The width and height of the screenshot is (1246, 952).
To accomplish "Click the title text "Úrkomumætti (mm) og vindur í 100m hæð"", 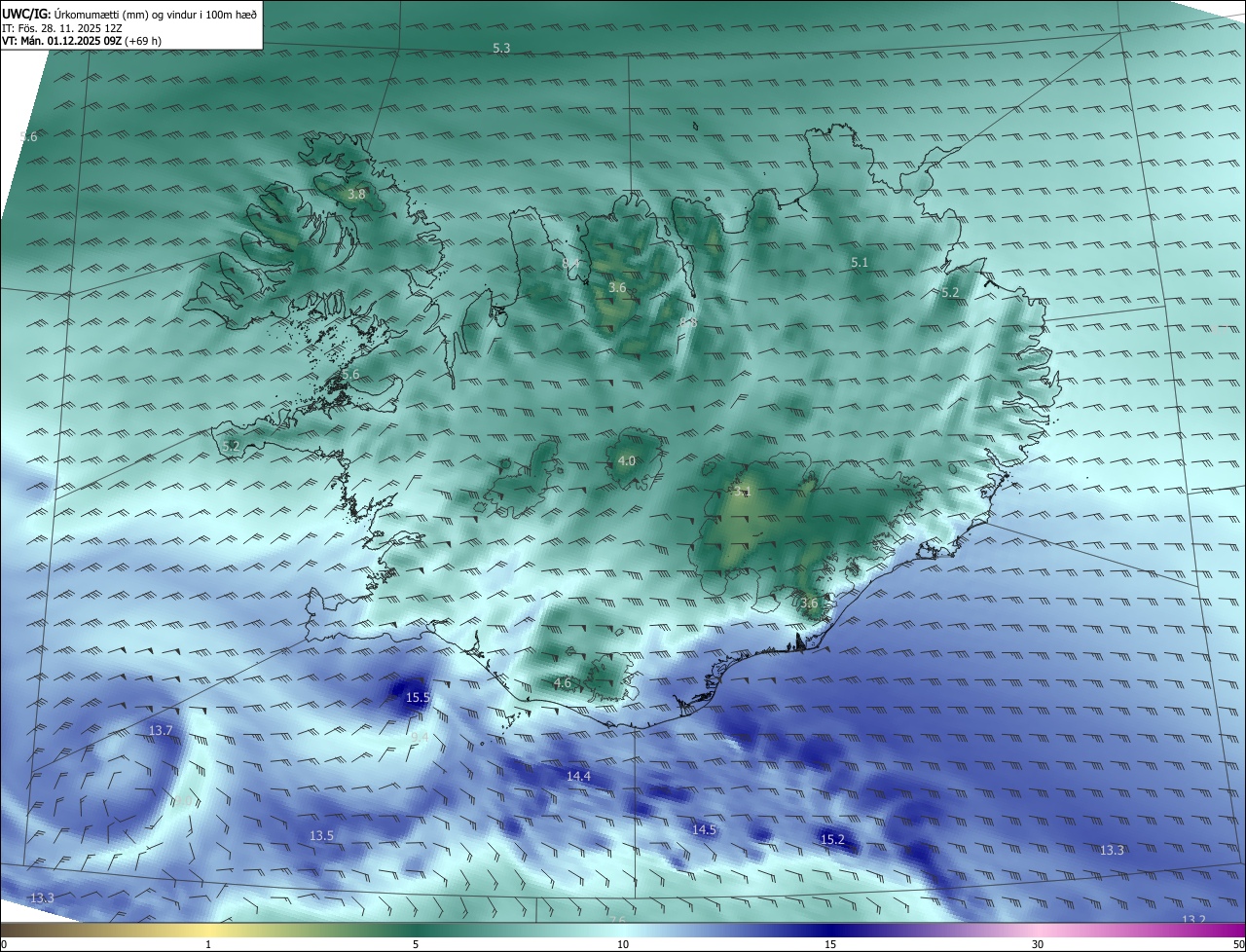I will 155,14.
